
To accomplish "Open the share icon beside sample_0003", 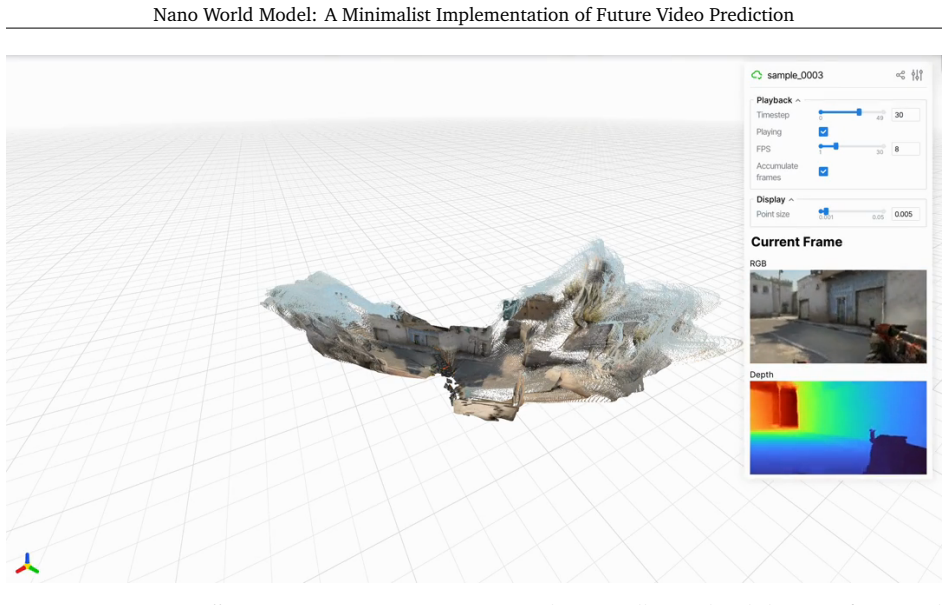I will (x=900, y=75).
